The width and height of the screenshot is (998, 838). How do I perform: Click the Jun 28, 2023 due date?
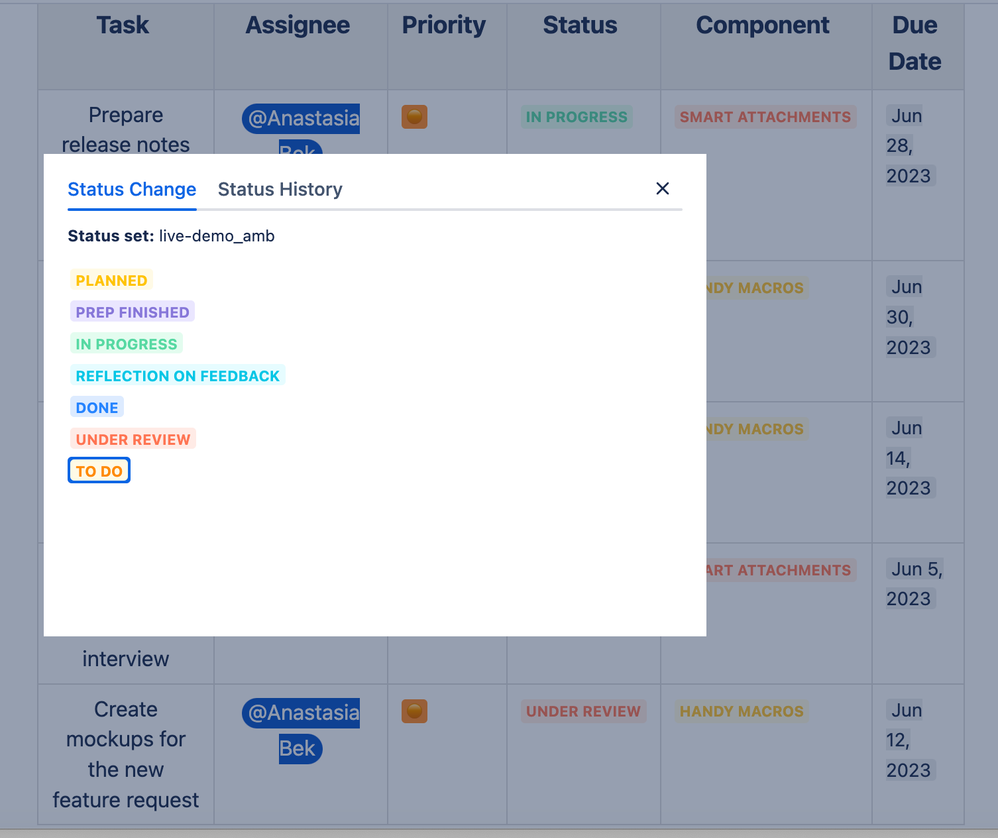pyautogui.click(x=909, y=146)
